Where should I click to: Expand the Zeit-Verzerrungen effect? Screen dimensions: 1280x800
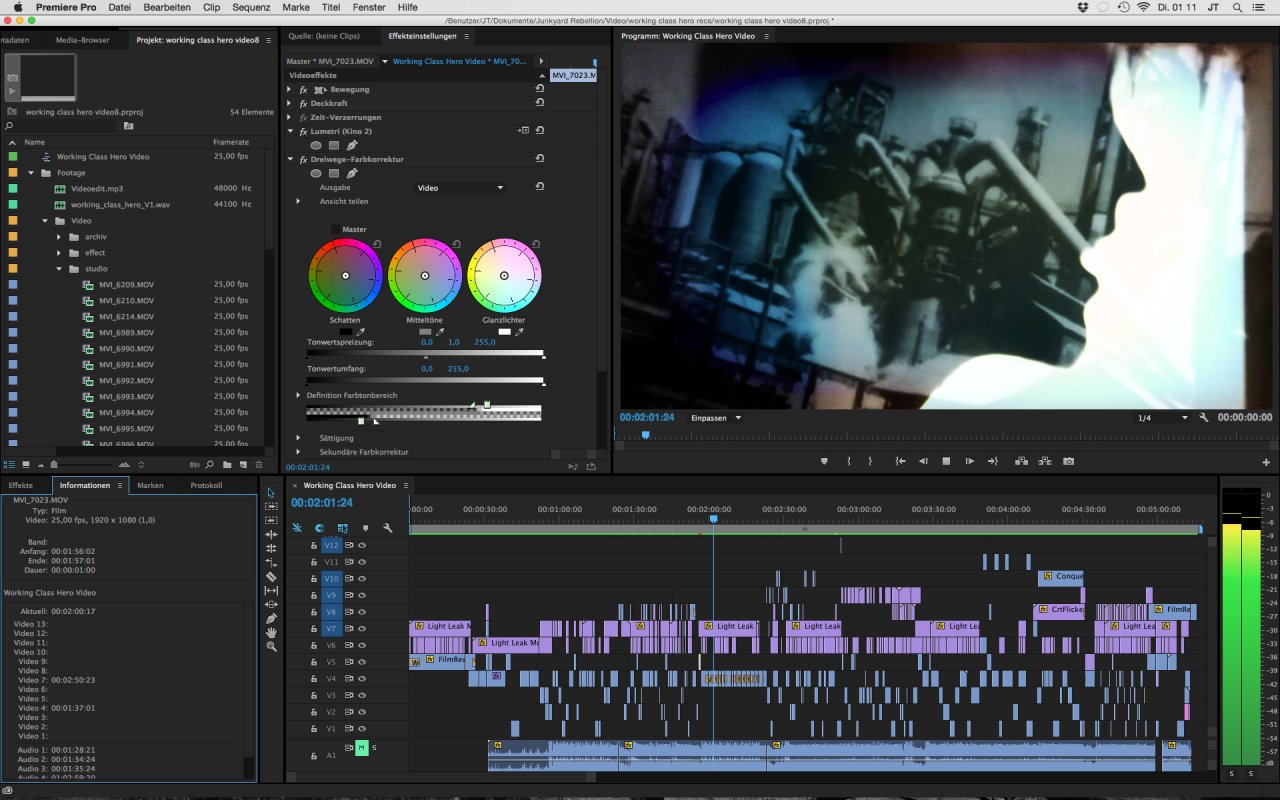290,118
